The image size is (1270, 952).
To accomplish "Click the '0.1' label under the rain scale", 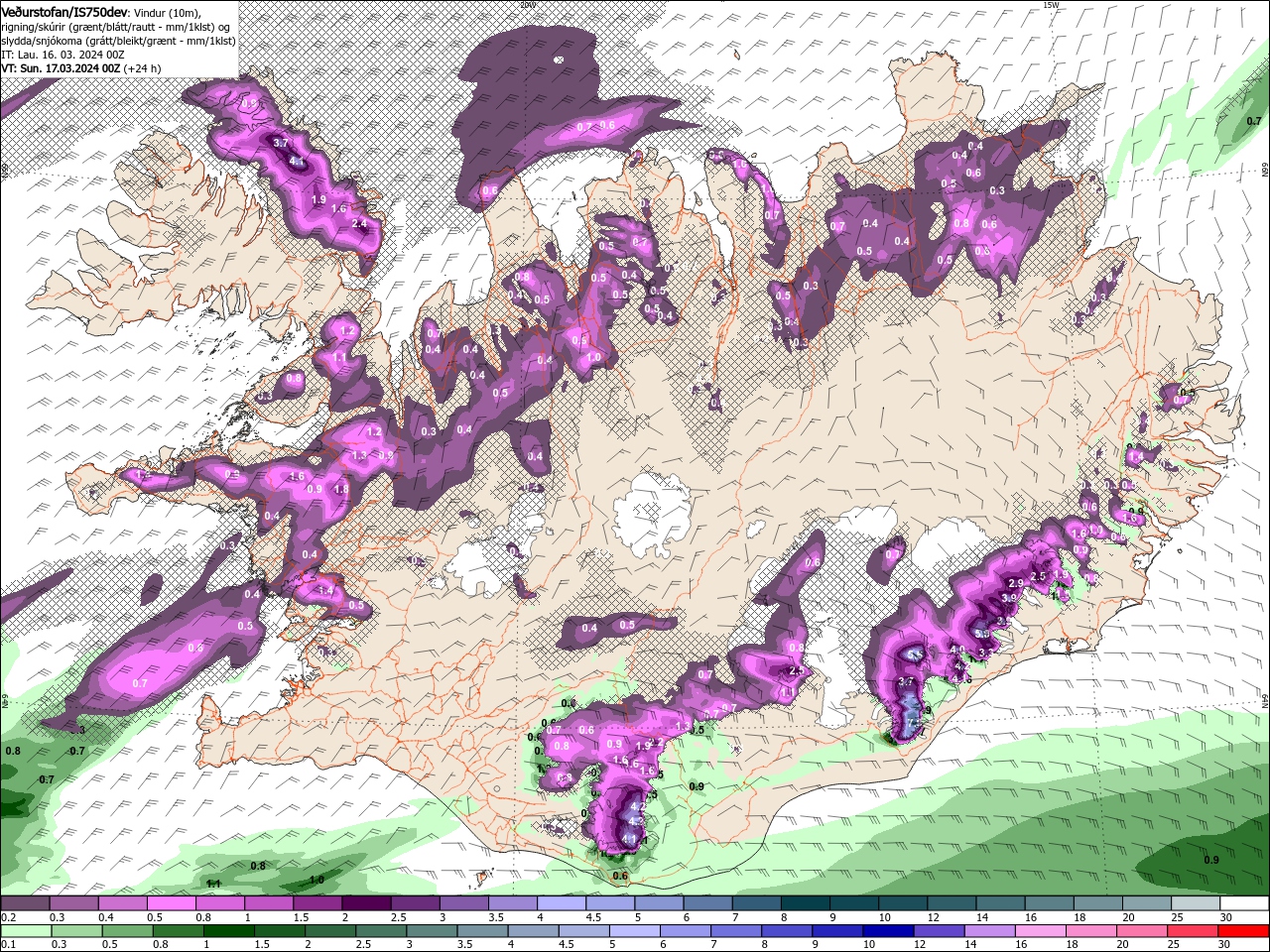I will click(9, 945).
